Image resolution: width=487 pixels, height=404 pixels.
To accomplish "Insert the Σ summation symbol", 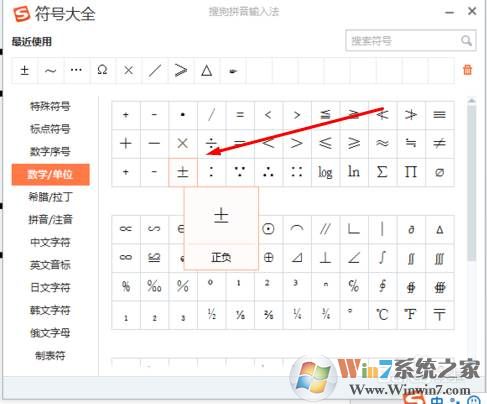I will pos(382,172).
